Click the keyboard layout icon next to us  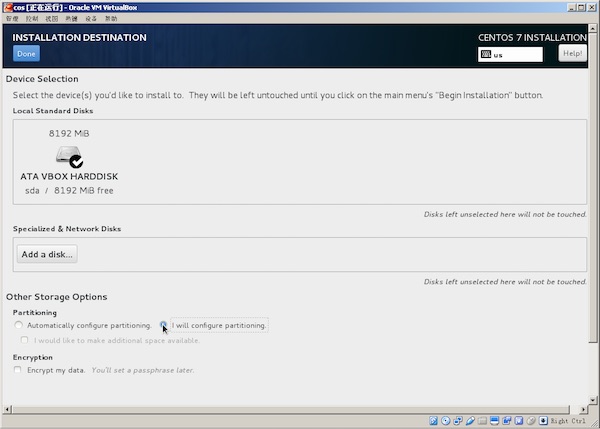(486, 55)
